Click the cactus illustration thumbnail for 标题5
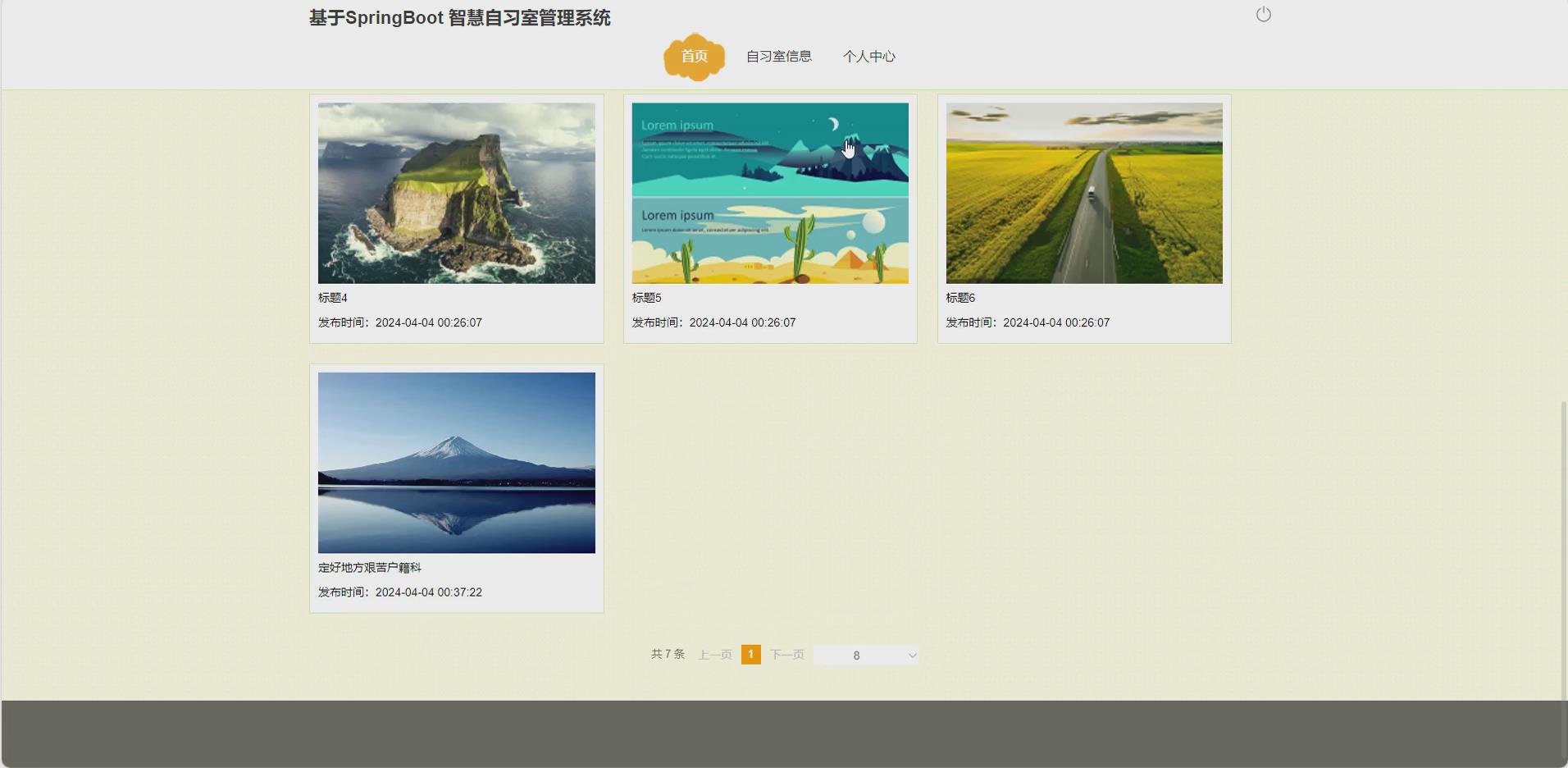The image size is (1568, 768). tap(769, 193)
